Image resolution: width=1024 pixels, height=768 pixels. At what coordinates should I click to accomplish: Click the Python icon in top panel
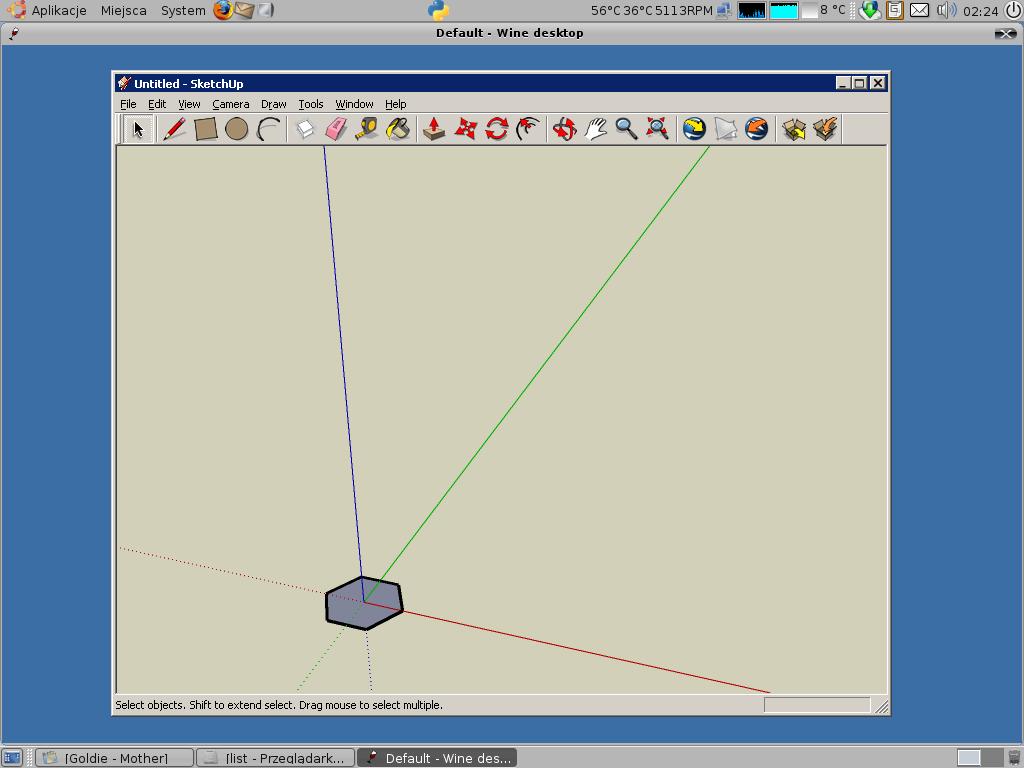[x=438, y=10]
